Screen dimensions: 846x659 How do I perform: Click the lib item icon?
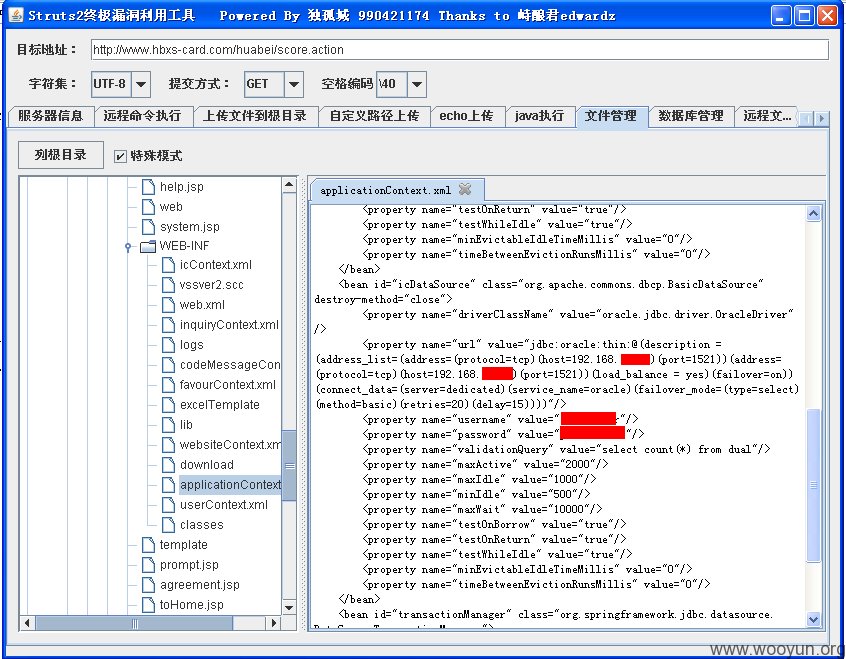point(168,425)
